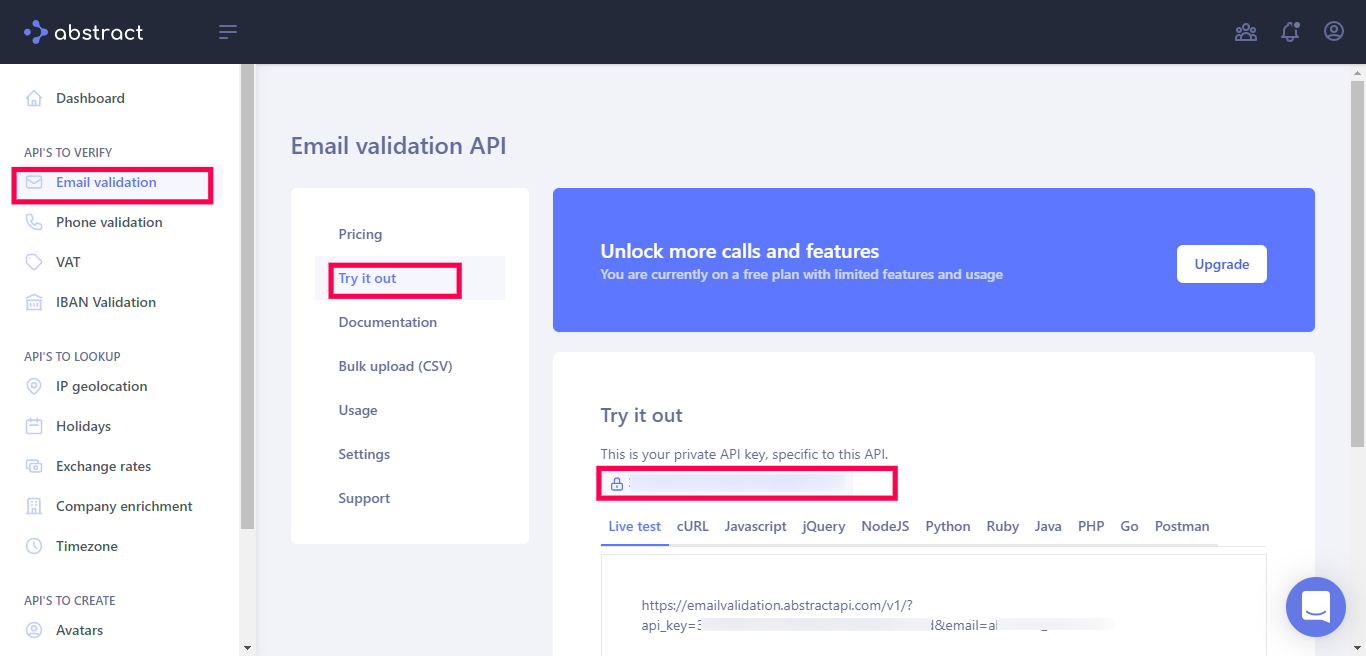Click the Unlock more calls and features heading
Screen dimensions: 1366x656
click(x=740, y=251)
